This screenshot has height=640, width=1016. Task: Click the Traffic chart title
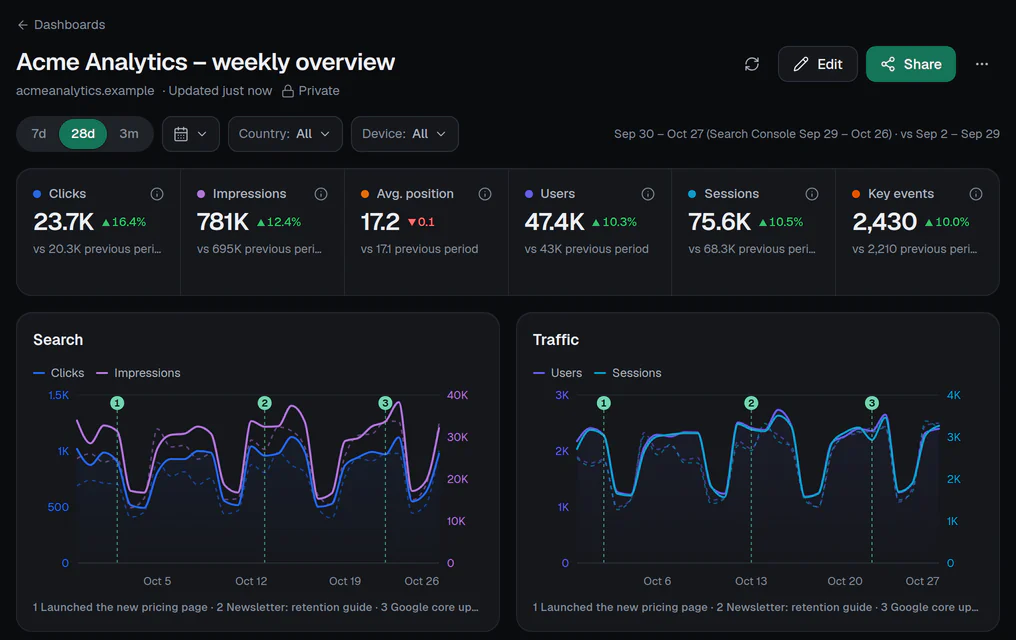click(555, 340)
